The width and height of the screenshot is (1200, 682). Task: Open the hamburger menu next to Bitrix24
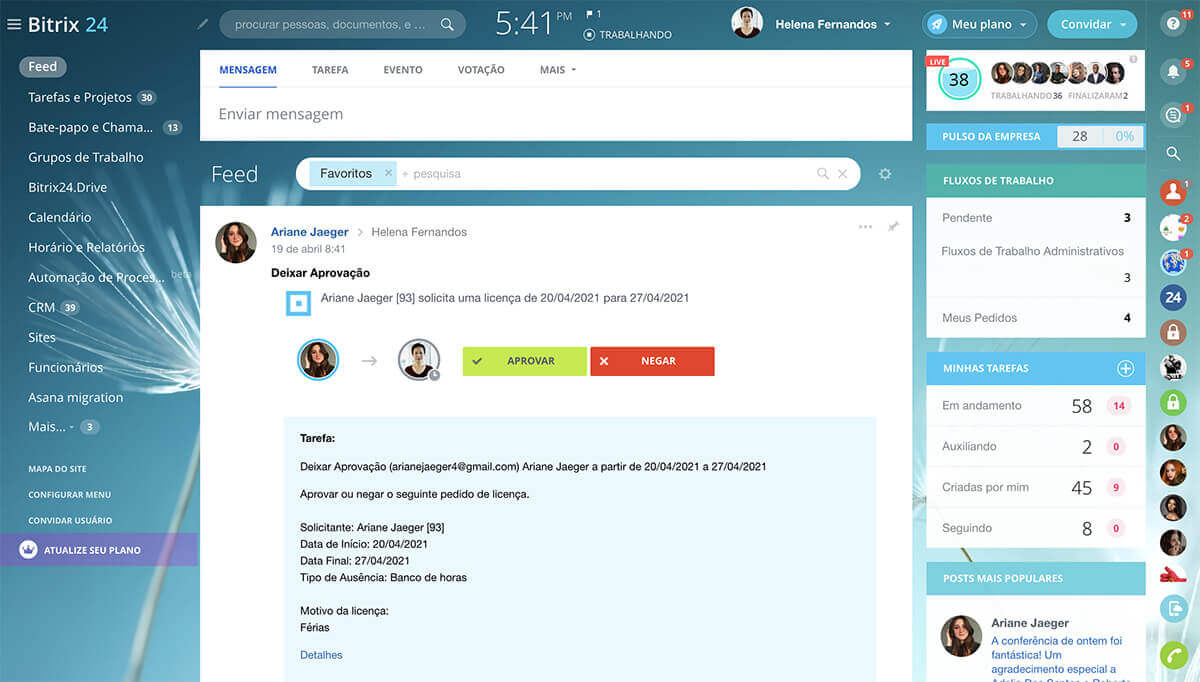point(14,25)
